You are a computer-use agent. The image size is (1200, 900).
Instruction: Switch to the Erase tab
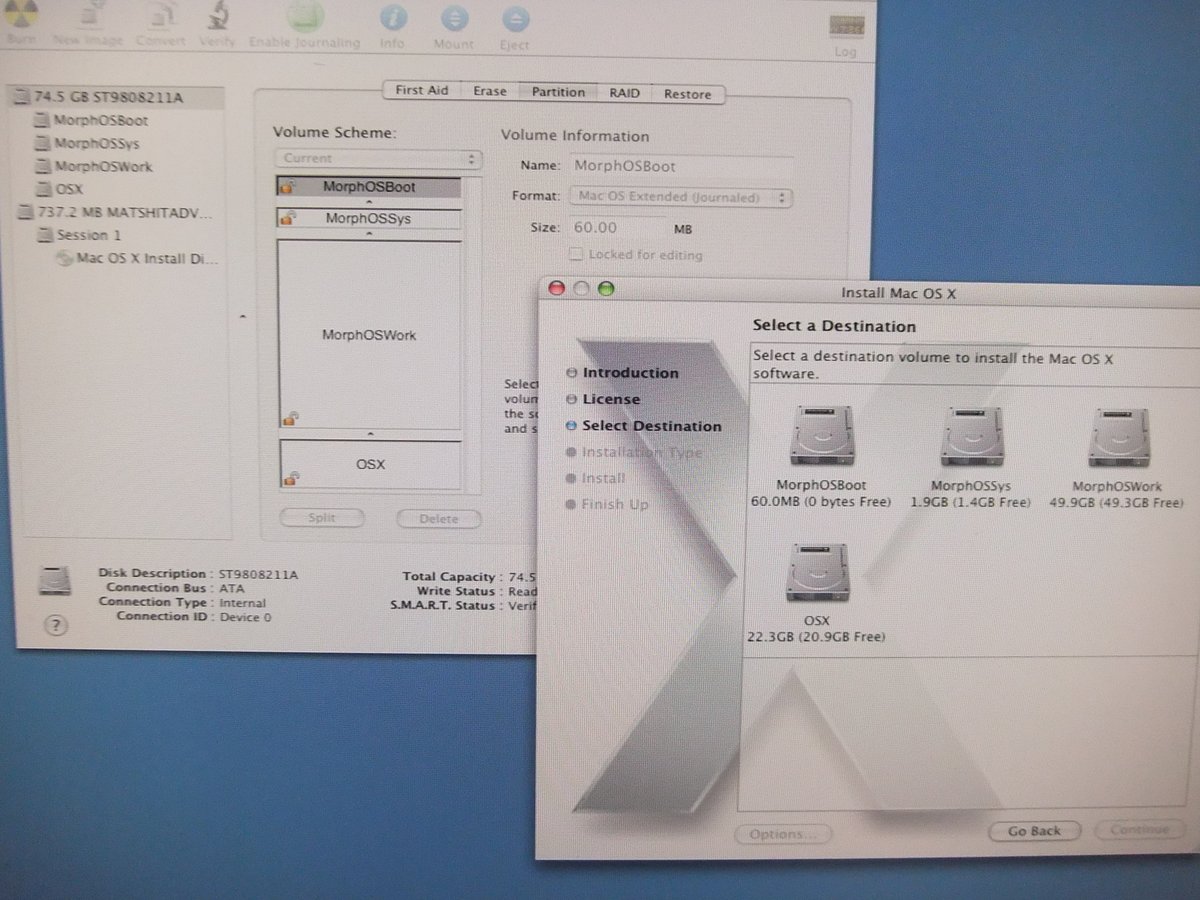pos(490,91)
